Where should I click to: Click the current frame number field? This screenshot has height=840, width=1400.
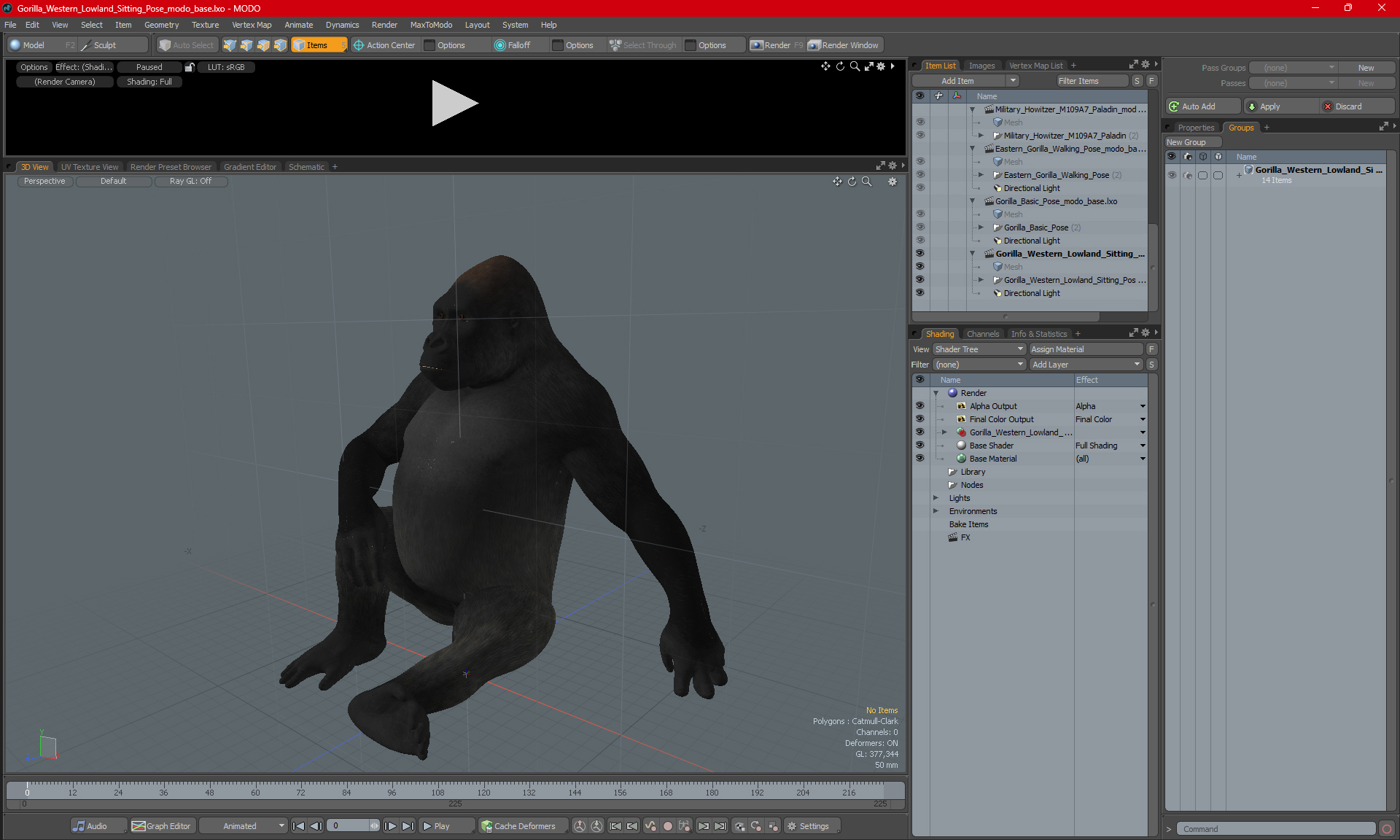point(349,826)
